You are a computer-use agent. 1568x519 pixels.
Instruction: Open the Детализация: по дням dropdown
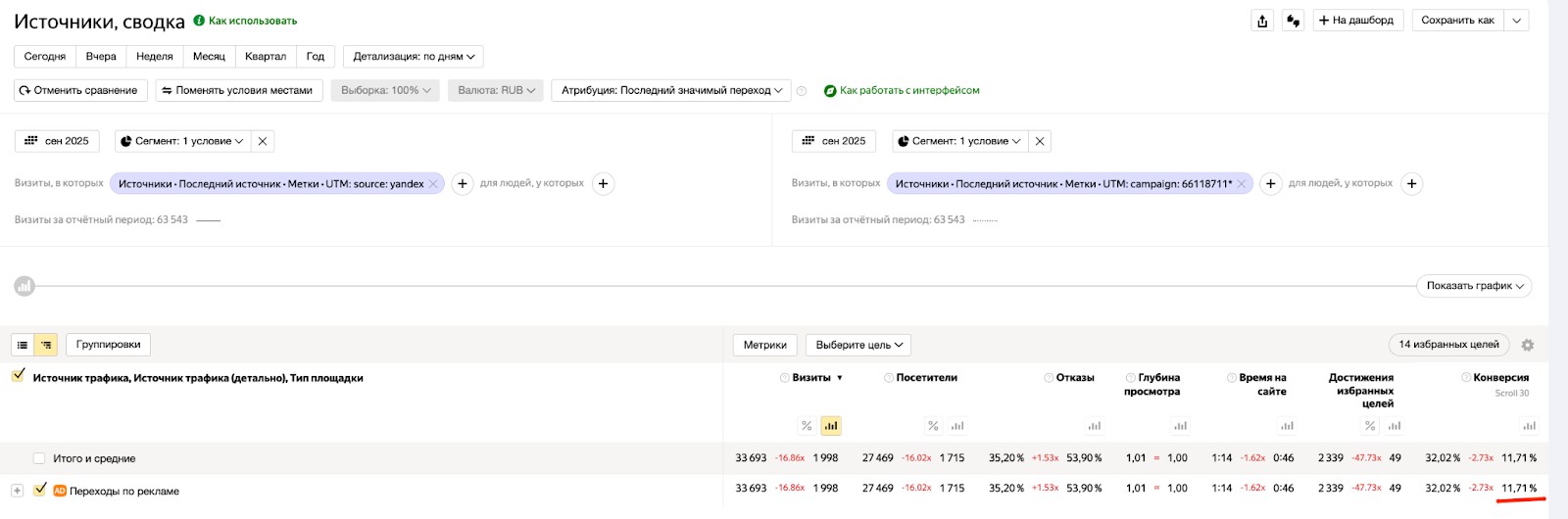413,57
